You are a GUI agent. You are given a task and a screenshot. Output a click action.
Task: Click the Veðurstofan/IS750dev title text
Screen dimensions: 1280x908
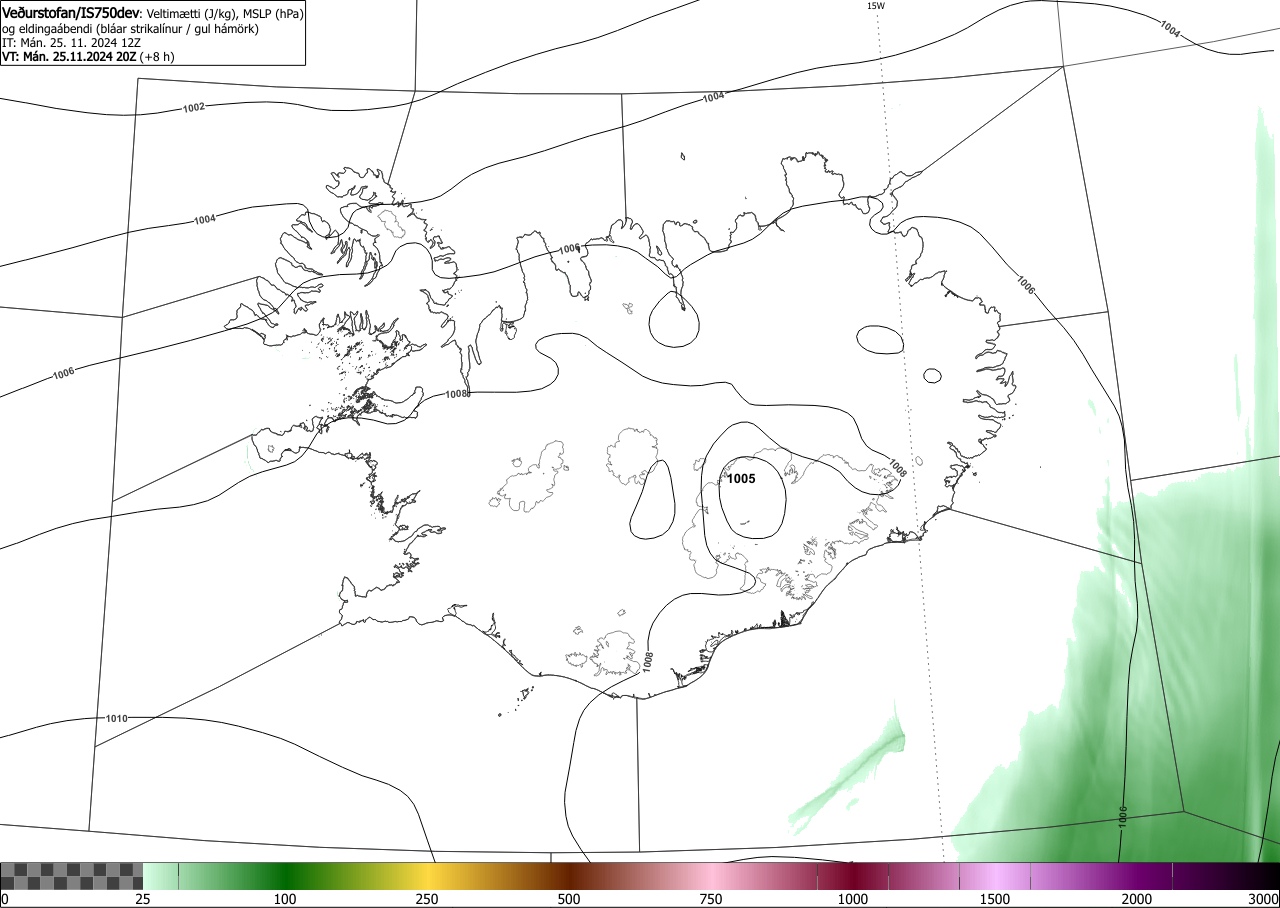[71, 13]
